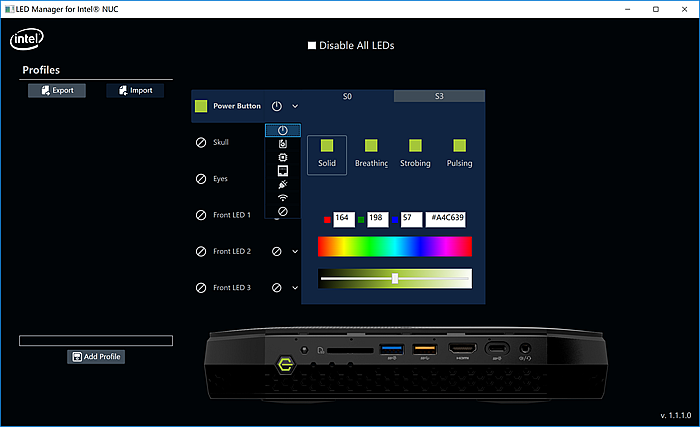The height and width of the screenshot is (427, 700).
Task: Click the brightness slider handle
Action: [395, 279]
